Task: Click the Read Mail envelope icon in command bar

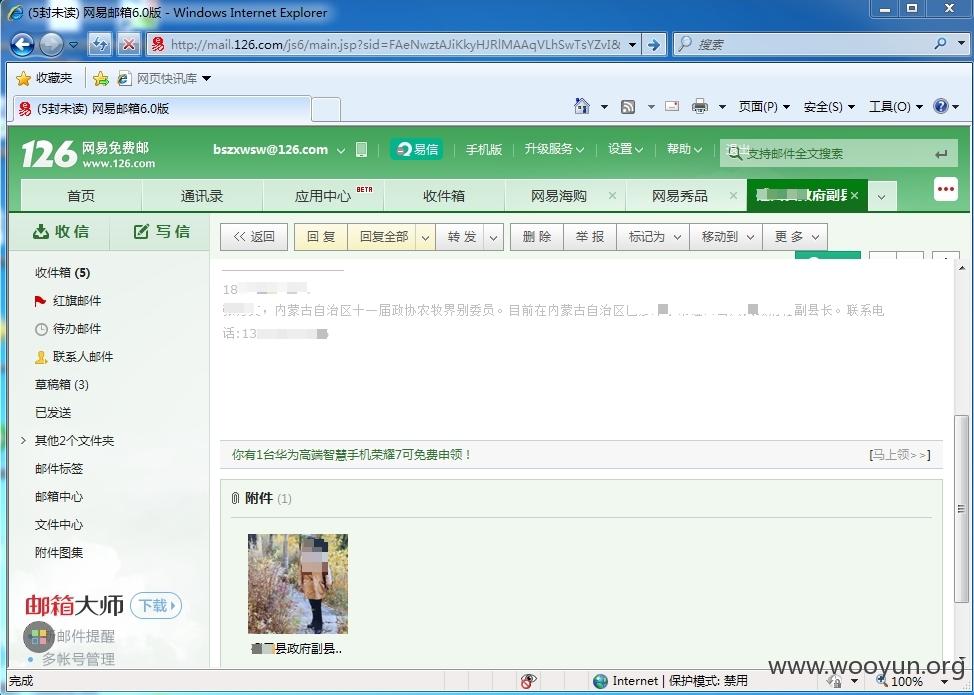Action: pyautogui.click(x=672, y=106)
